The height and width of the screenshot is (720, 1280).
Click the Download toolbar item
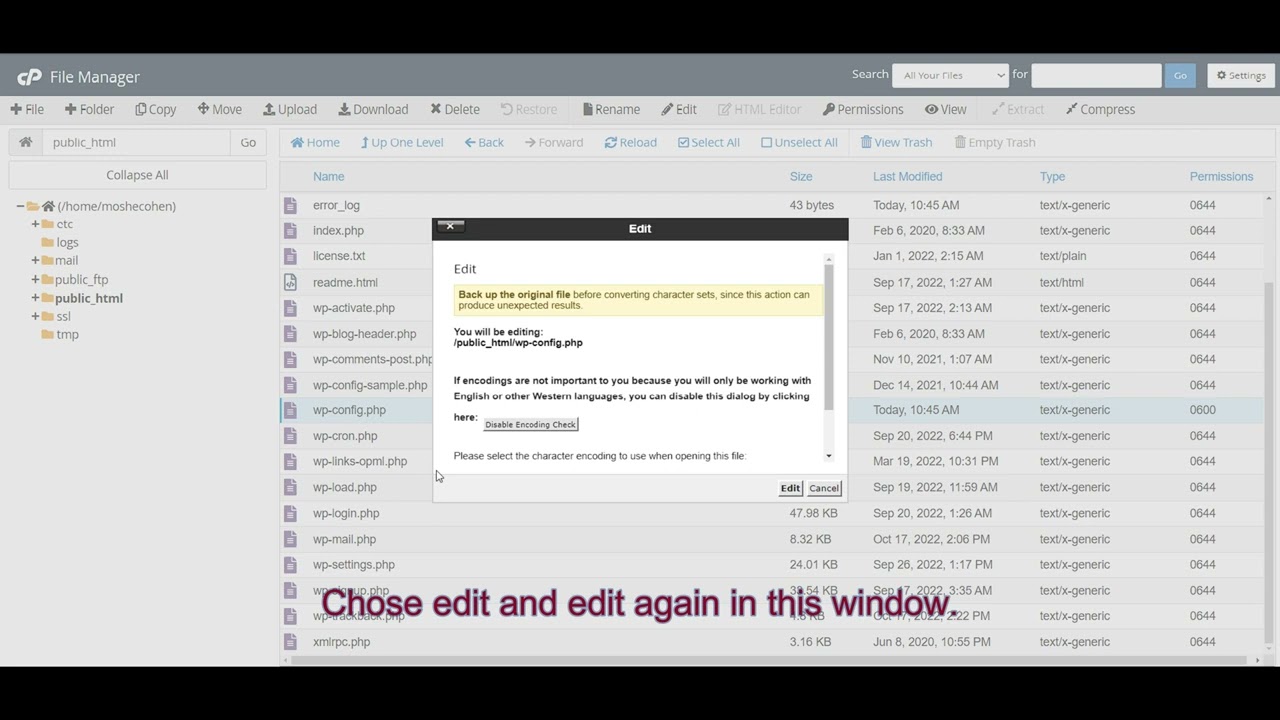373,109
